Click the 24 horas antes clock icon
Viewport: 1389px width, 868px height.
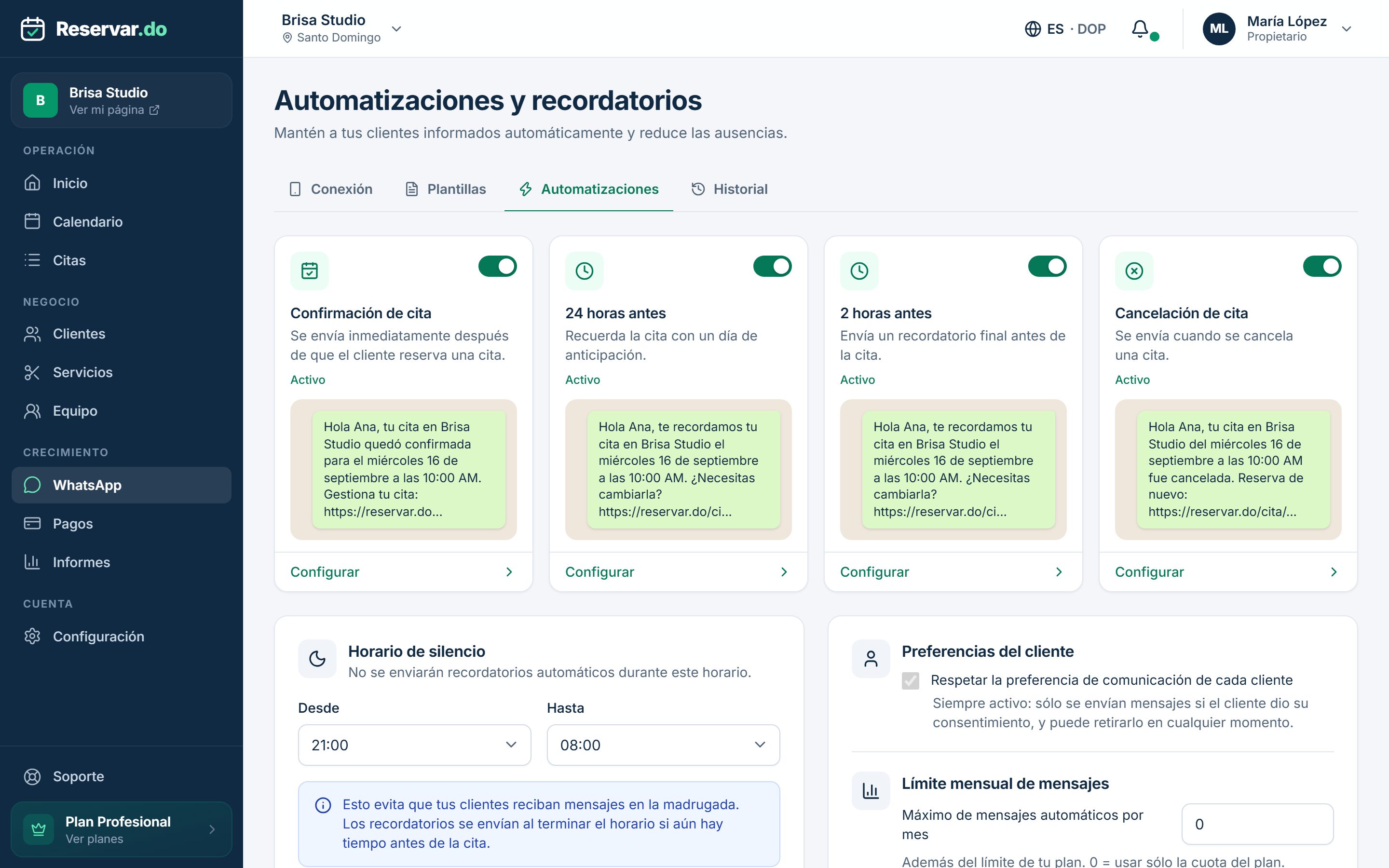pos(585,271)
